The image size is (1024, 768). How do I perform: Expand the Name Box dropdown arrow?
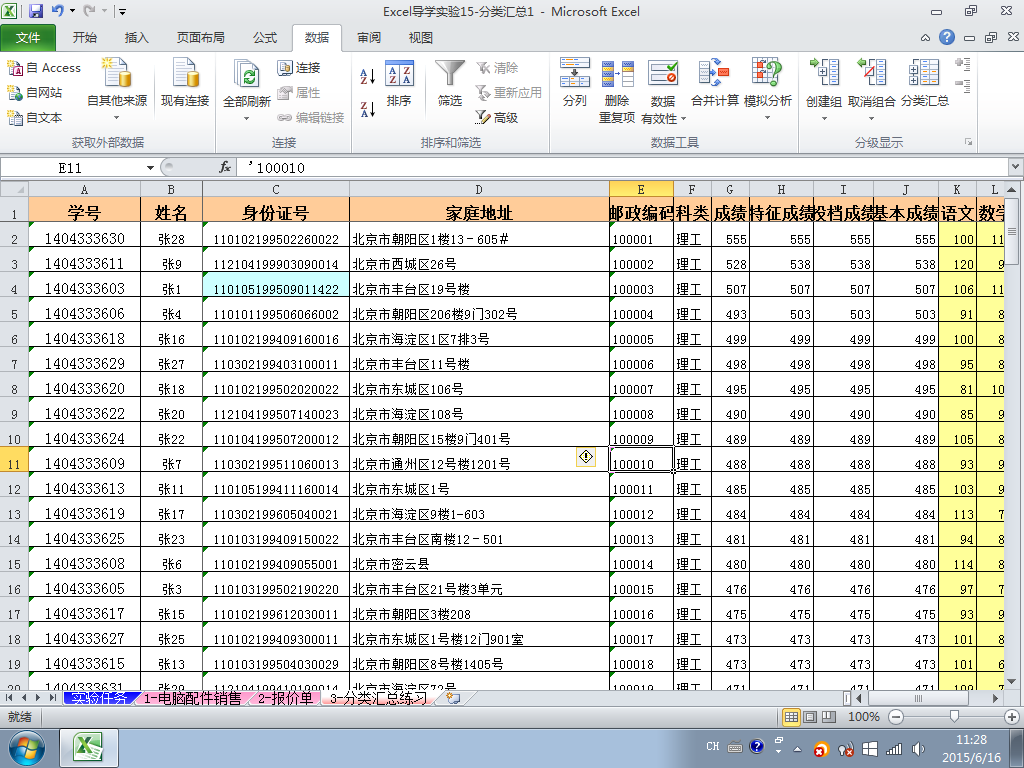[x=151, y=168]
